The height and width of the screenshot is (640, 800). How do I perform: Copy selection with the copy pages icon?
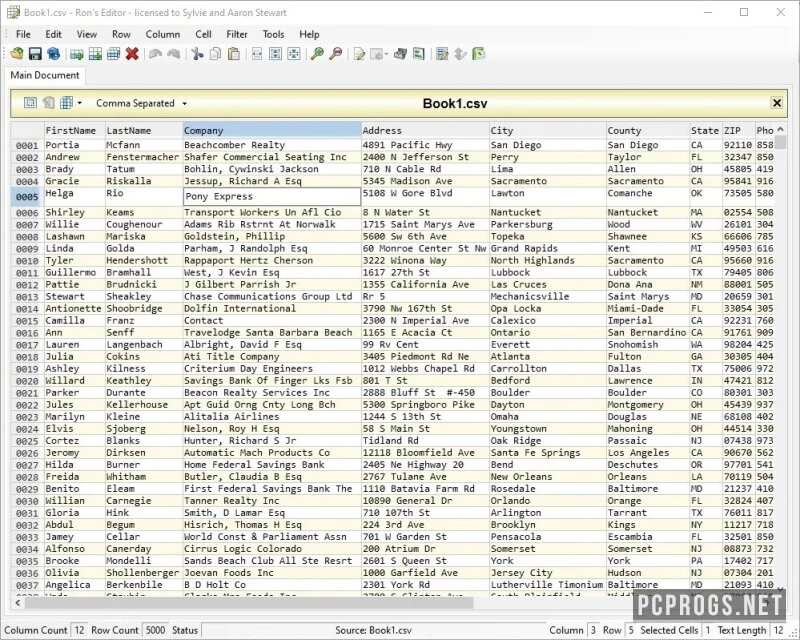tap(215, 54)
